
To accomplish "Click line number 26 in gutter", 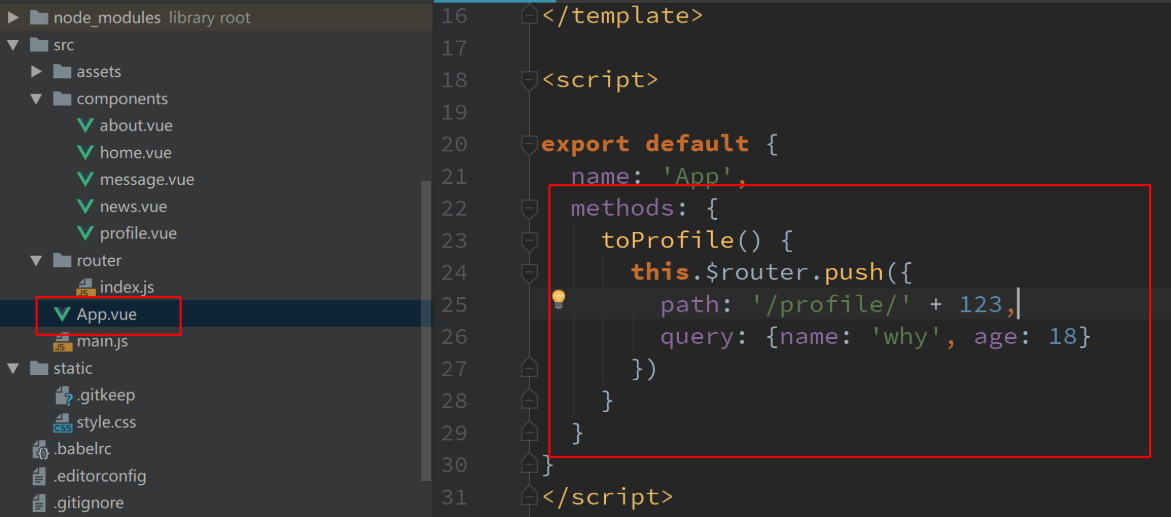I will (x=454, y=337).
